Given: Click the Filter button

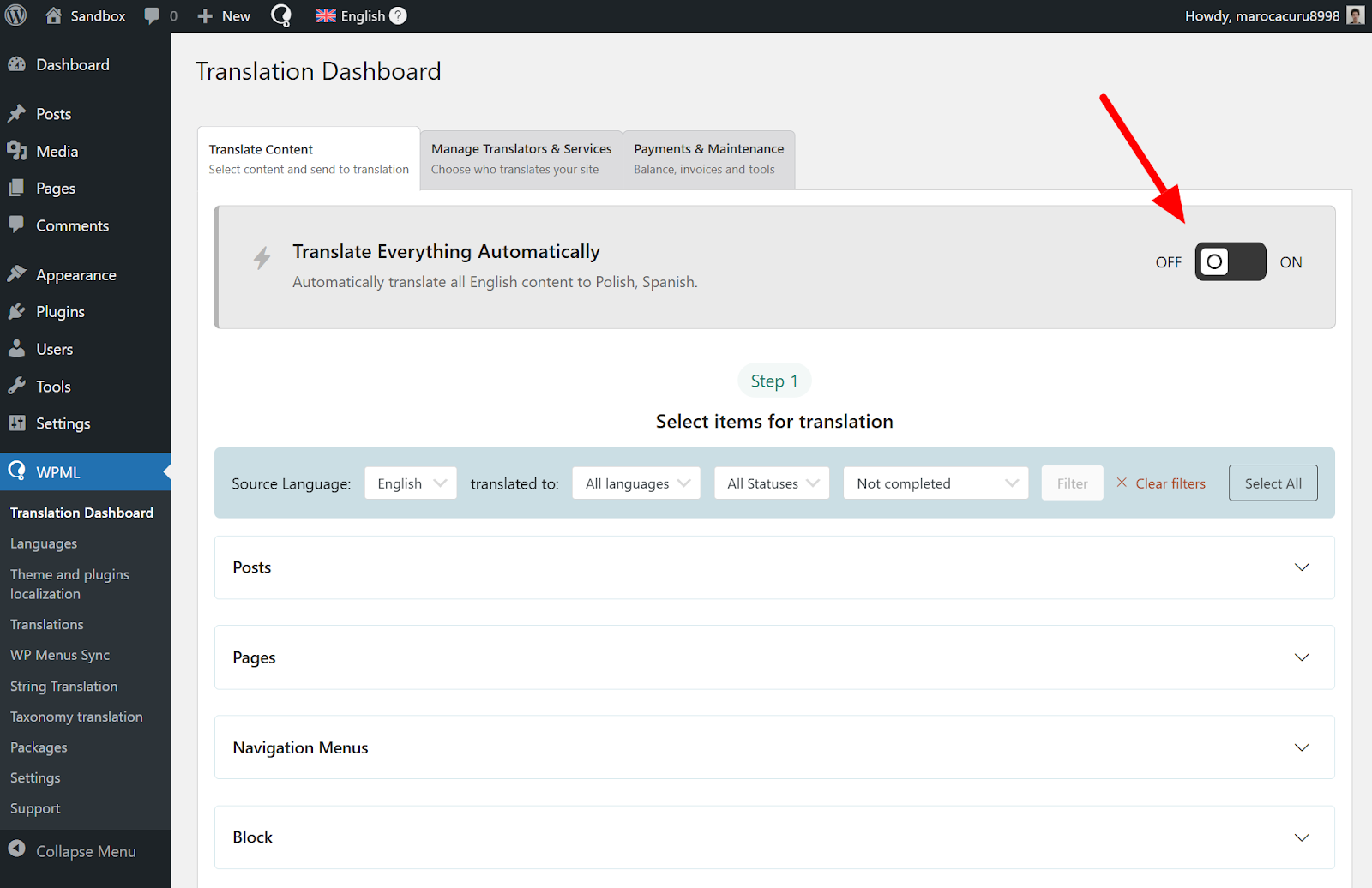Looking at the screenshot, I should coord(1073,483).
